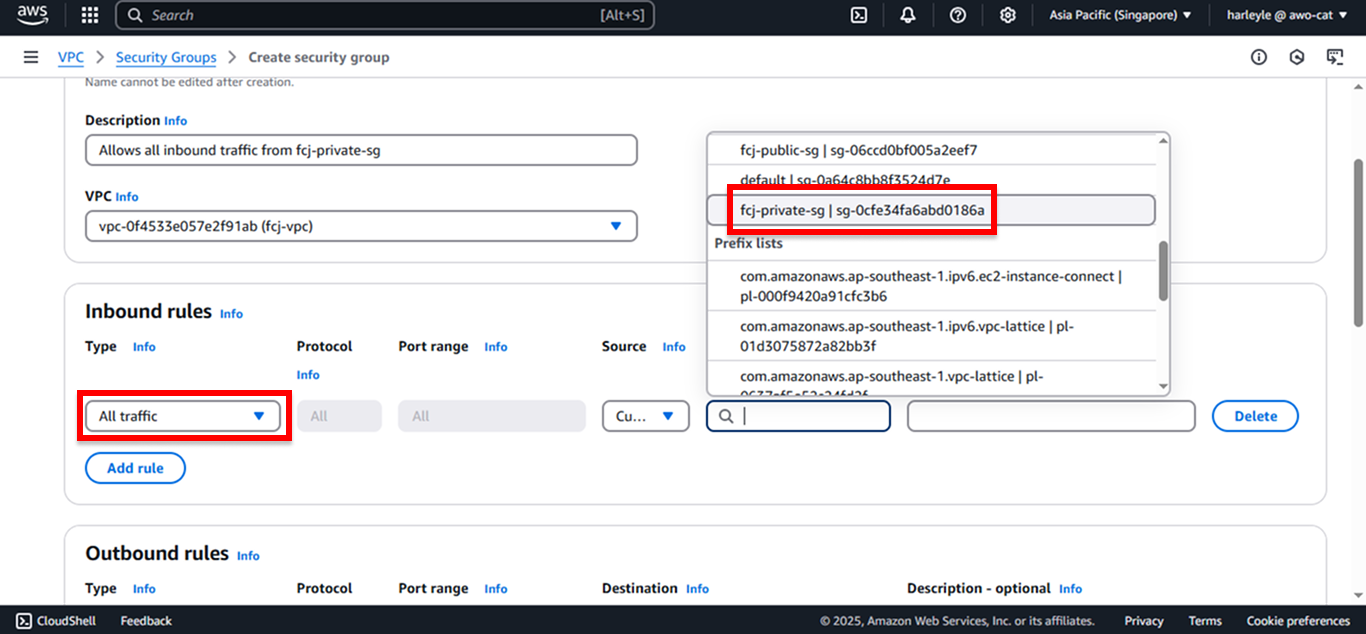Screen dimensions: 1366x634
Task: Open Info link beside Outbound Port range
Action: [x=496, y=589]
